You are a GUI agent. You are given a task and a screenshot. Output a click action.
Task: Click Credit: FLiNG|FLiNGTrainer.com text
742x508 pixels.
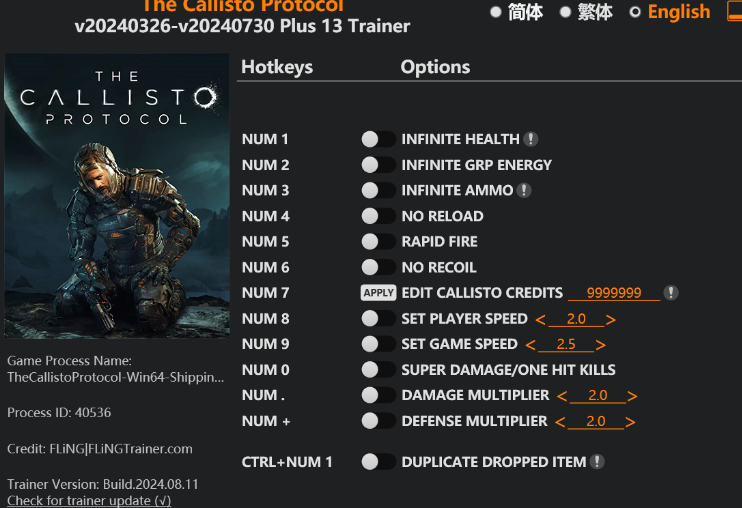100,449
